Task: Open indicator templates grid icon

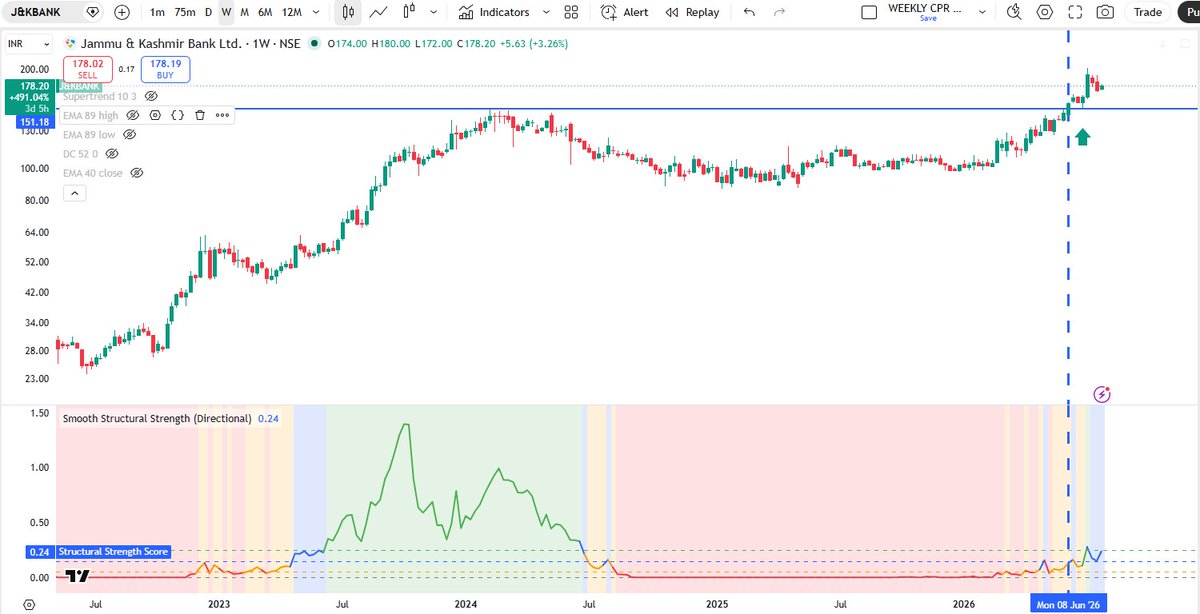Action: [571, 12]
